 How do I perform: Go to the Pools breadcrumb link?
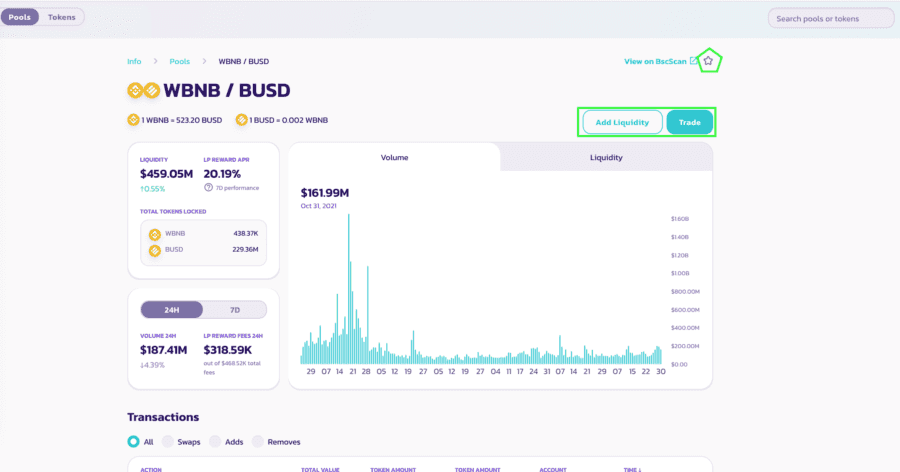coord(180,61)
